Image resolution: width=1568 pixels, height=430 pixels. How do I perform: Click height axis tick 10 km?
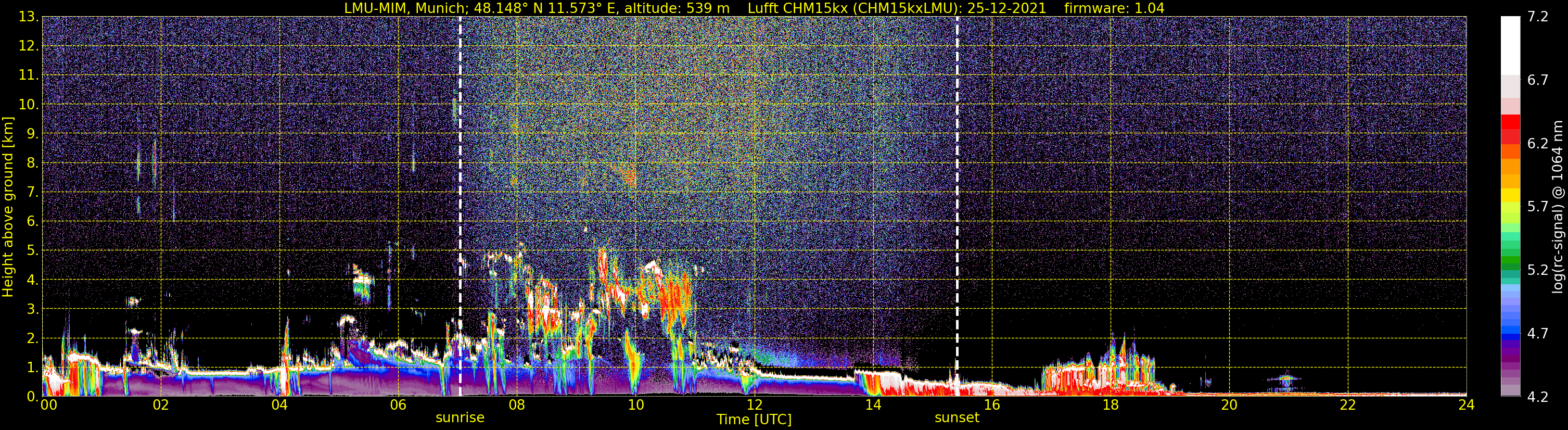point(29,104)
